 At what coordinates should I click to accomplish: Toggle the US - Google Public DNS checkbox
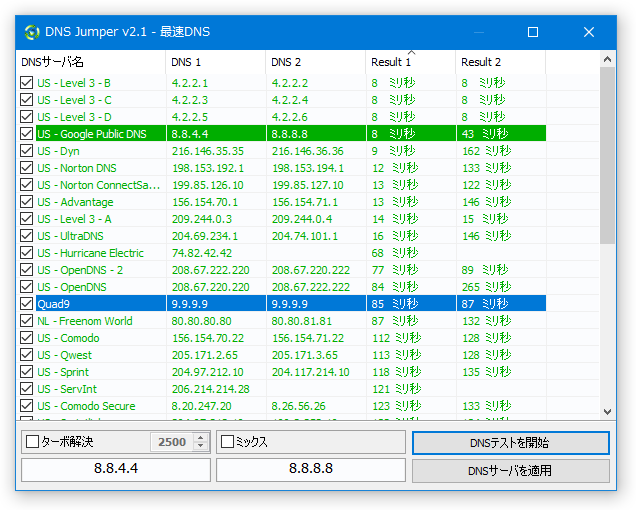pyautogui.click(x=26, y=133)
